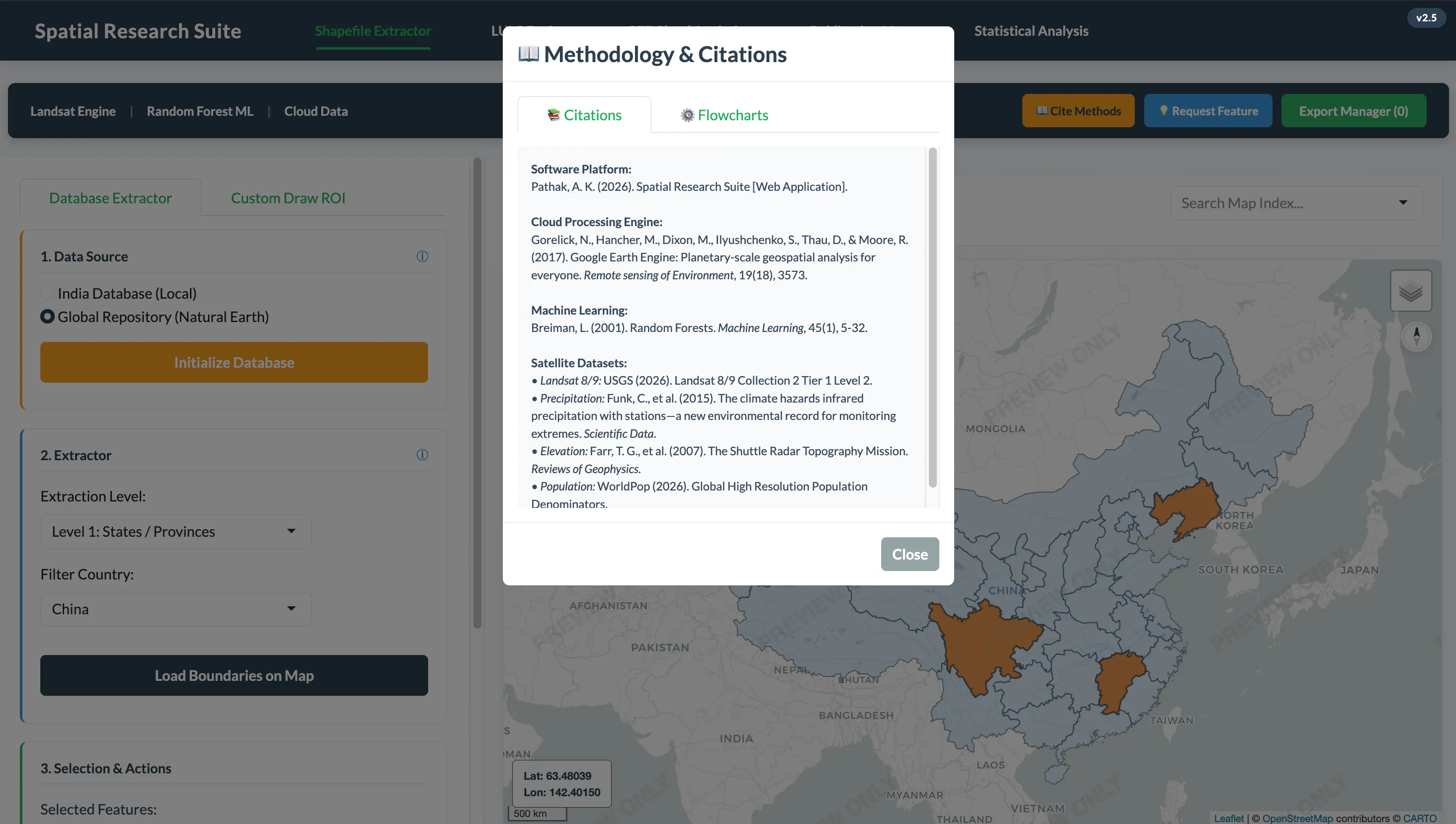Click the Initialize Database button
Image resolution: width=1456 pixels, height=824 pixels.
coord(234,362)
